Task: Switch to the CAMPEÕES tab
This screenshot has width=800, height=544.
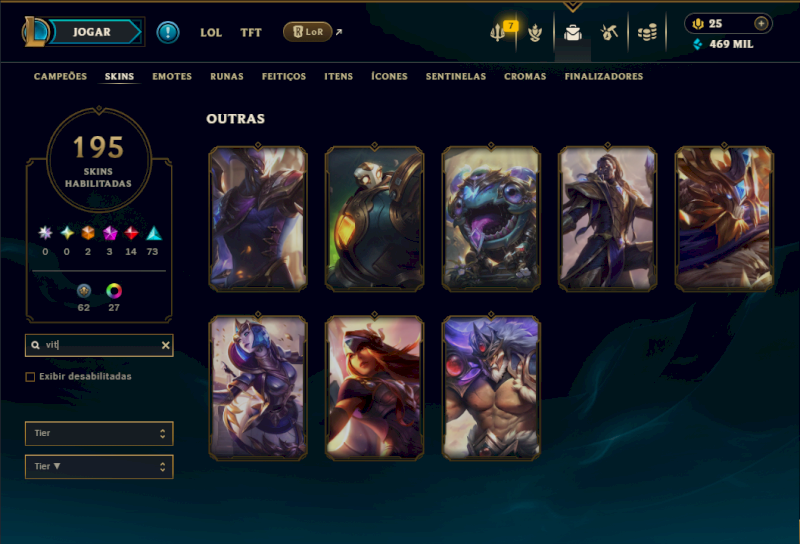Action: coord(60,77)
